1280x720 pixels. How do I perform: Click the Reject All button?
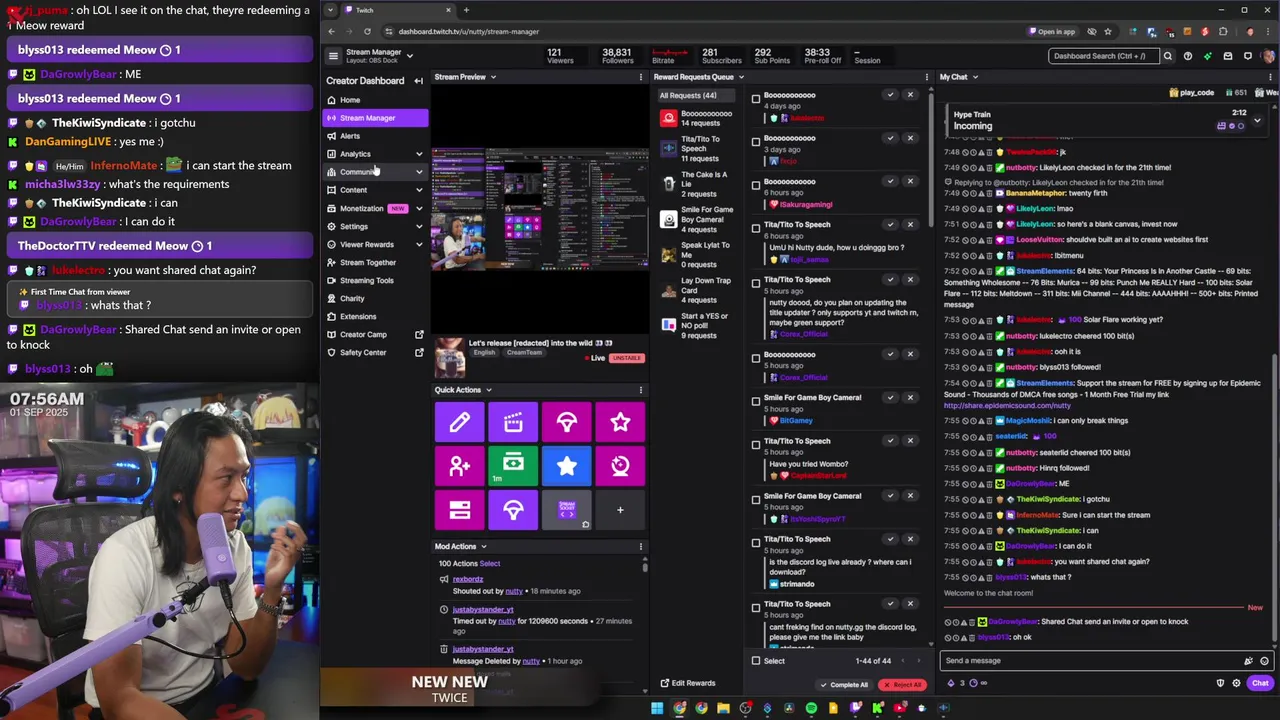click(x=902, y=685)
